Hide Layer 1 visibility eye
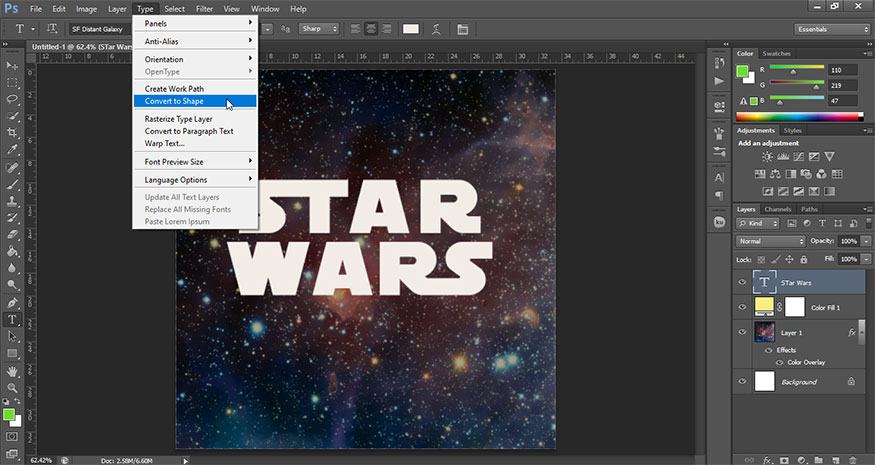 pyautogui.click(x=742, y=332)
